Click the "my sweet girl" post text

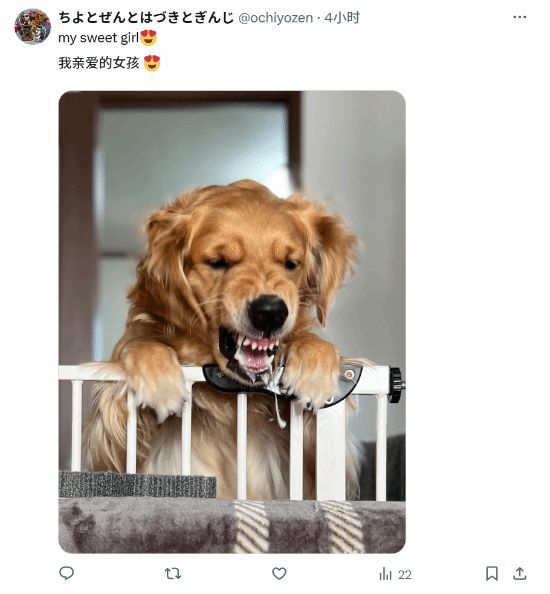[100, 38]
